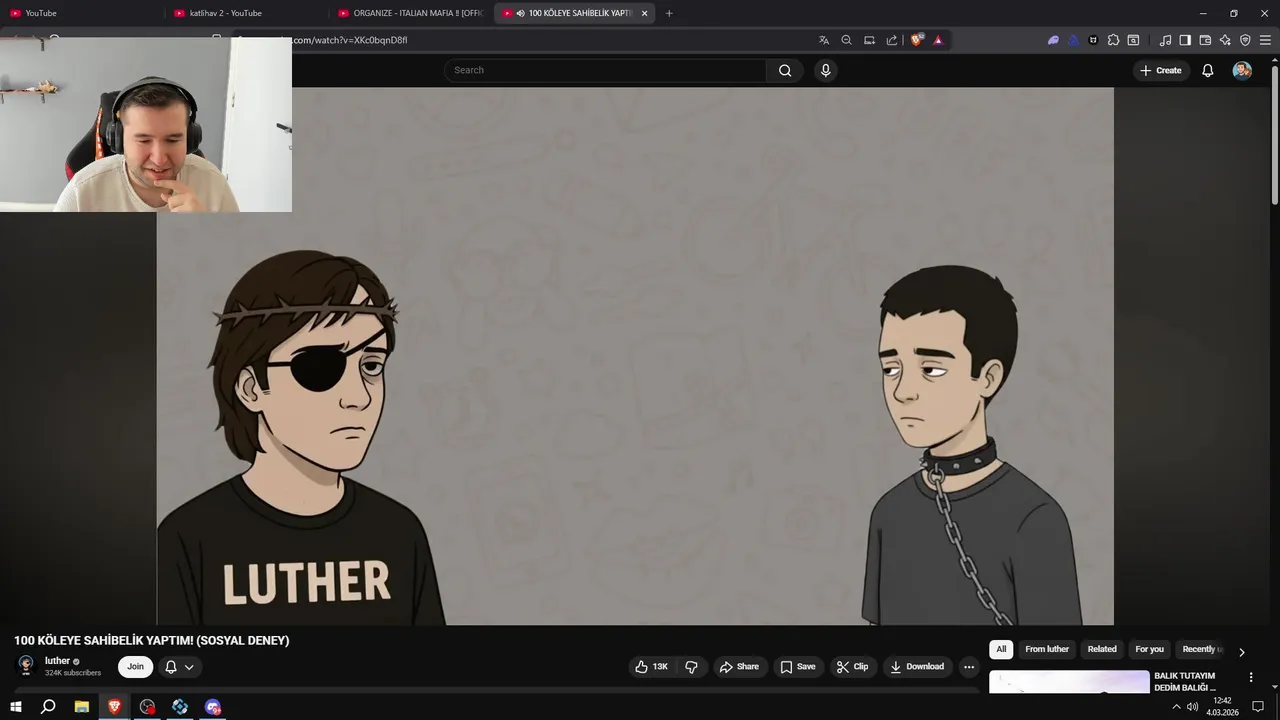Start voice search with the microphone icon

click(825, 70)
